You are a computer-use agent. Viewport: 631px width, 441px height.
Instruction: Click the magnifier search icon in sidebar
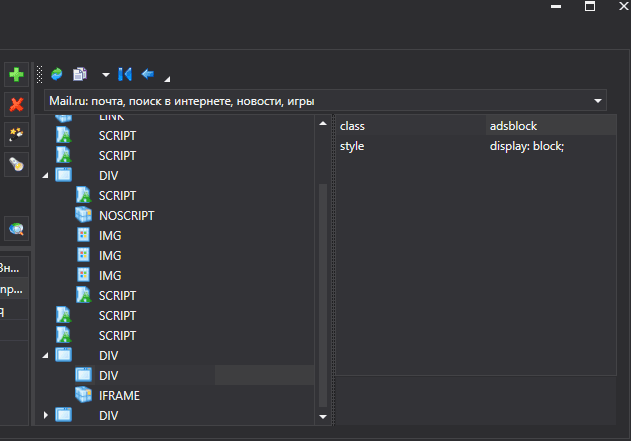[16, 229]
